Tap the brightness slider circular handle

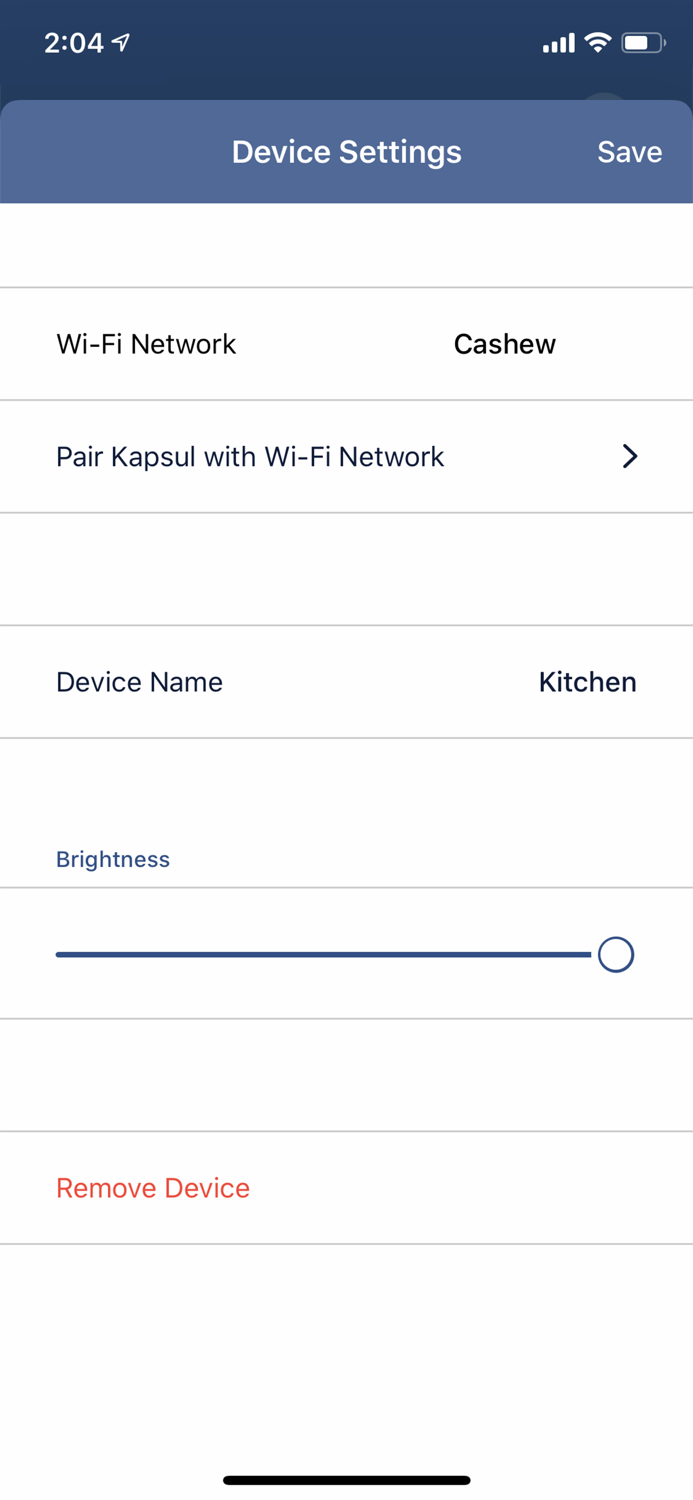click(615, 954)
